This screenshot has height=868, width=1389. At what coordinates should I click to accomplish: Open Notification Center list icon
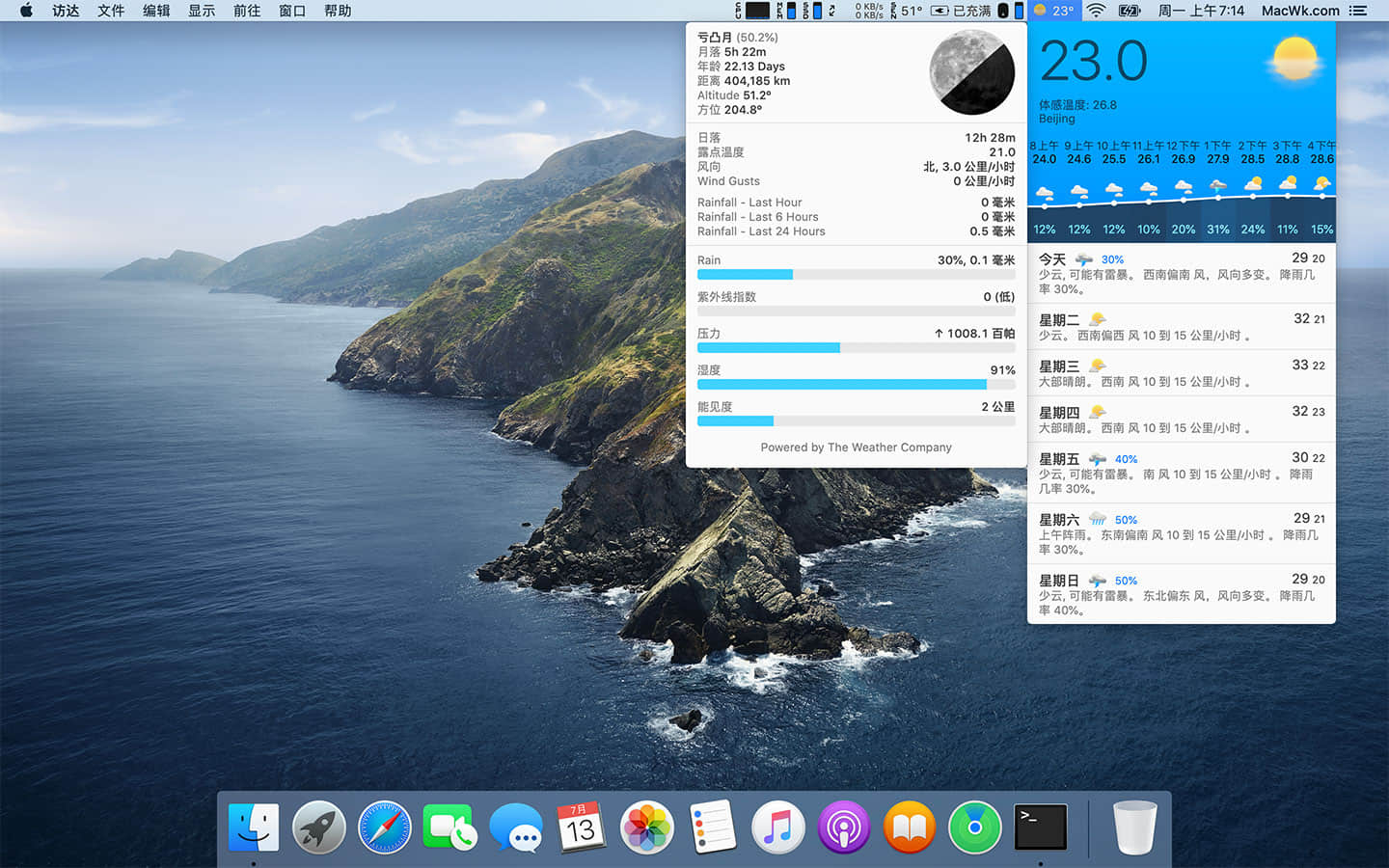1358,11
